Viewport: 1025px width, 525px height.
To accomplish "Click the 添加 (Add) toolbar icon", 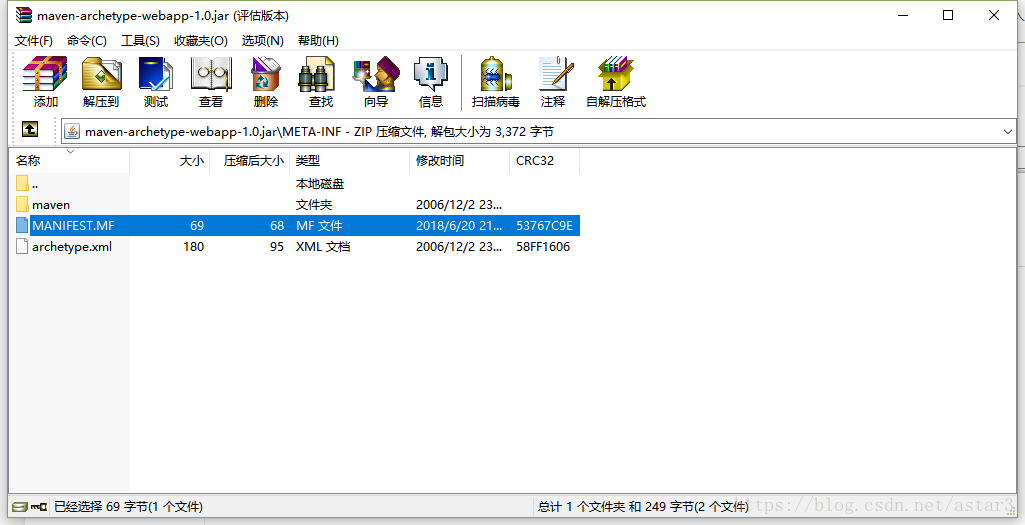I will click(x=45, y=74).
